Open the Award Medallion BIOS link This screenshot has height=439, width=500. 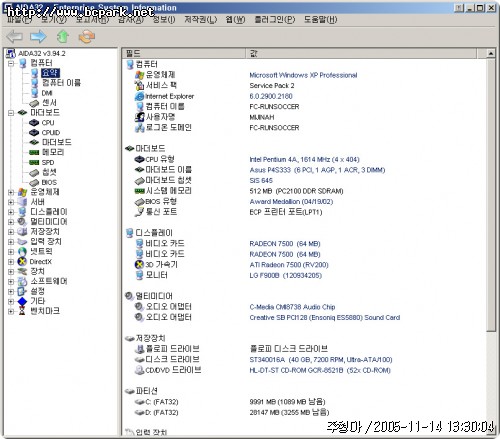(291, 202)
